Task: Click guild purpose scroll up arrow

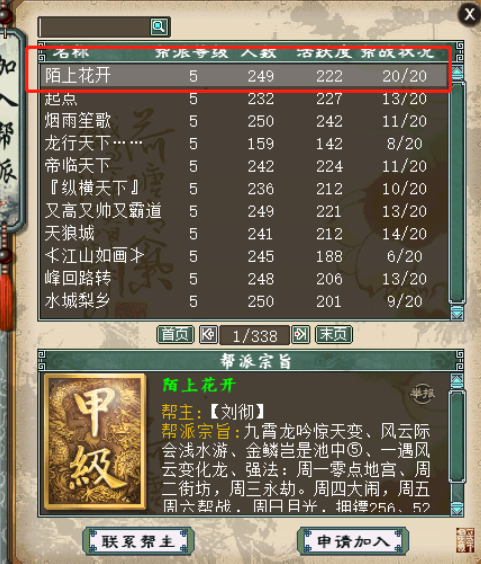Action: [457, 382]
